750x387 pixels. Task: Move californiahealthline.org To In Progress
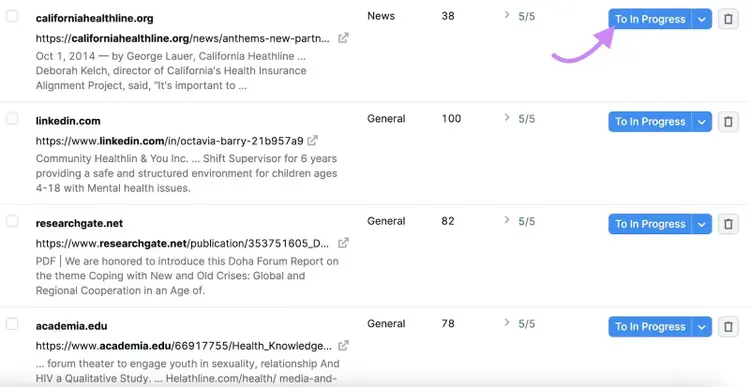coord(650,19)
